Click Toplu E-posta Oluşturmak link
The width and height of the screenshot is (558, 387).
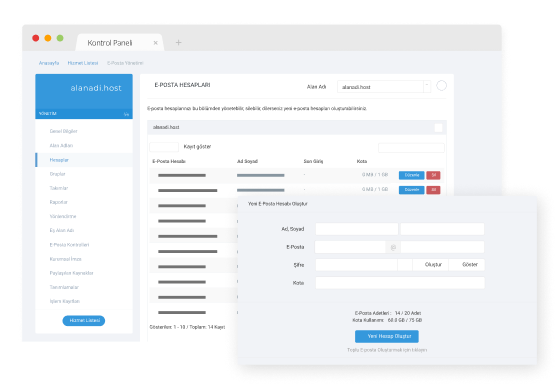(387, 350)
